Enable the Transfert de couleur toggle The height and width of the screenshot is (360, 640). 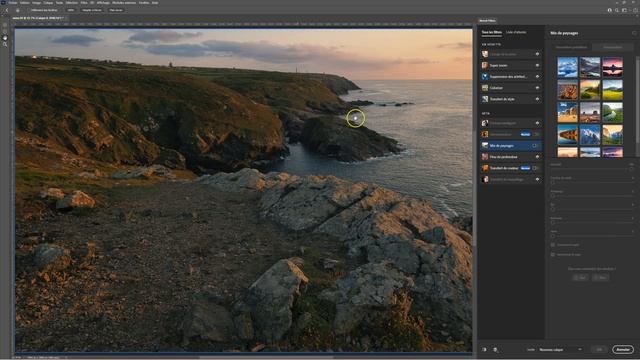click(536, 168)
